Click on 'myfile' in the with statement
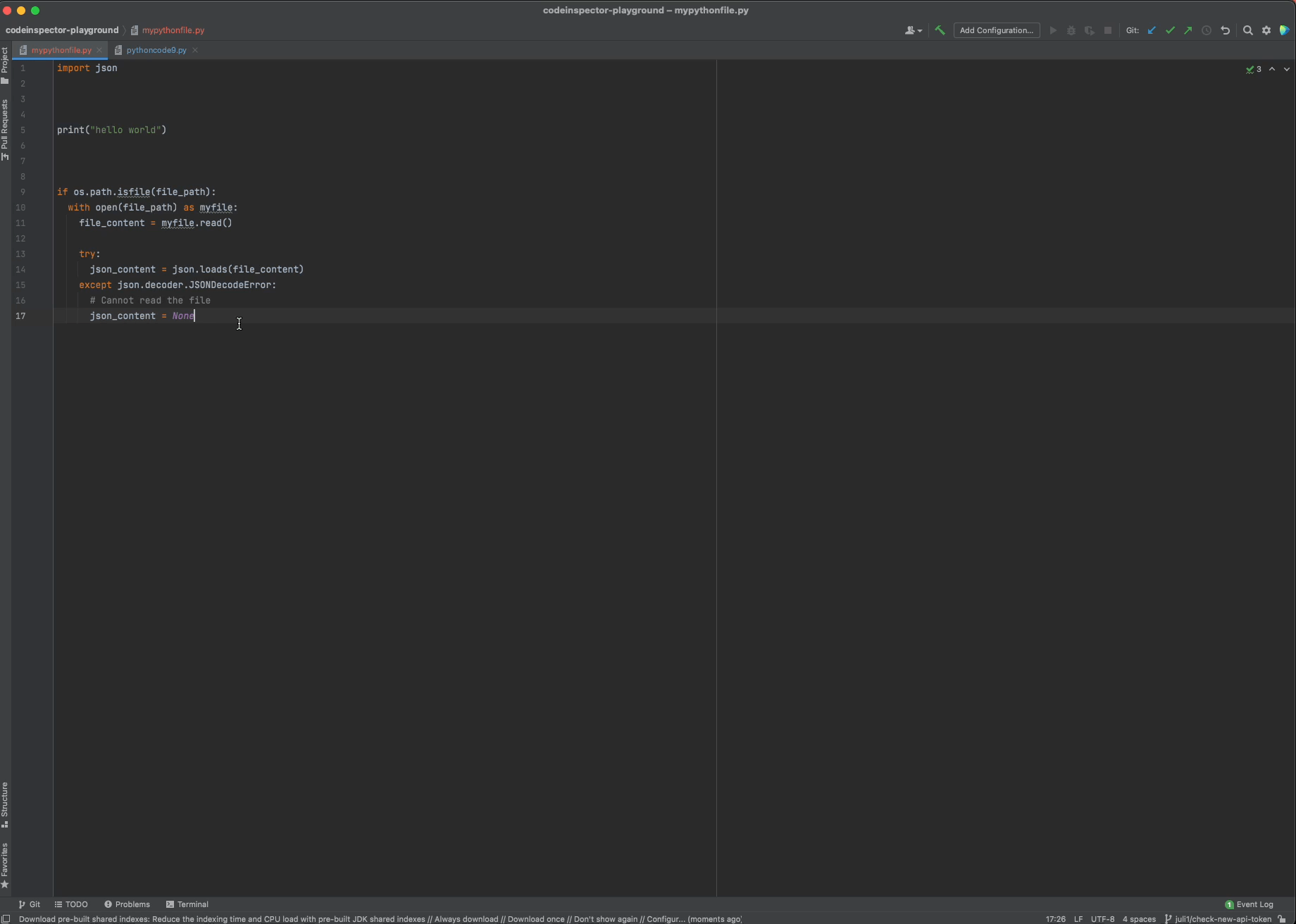This screenshot has width=1296, height=924. (216, 207)
